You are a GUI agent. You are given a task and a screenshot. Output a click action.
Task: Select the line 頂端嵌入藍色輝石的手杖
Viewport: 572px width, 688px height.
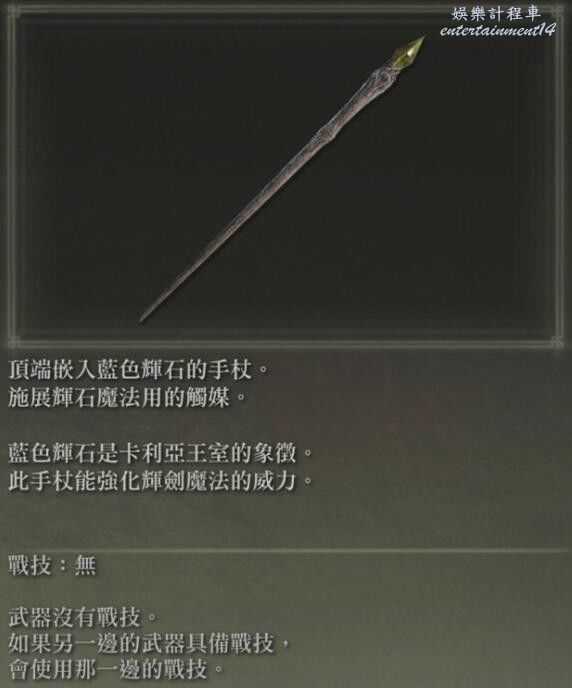(138, 369)
